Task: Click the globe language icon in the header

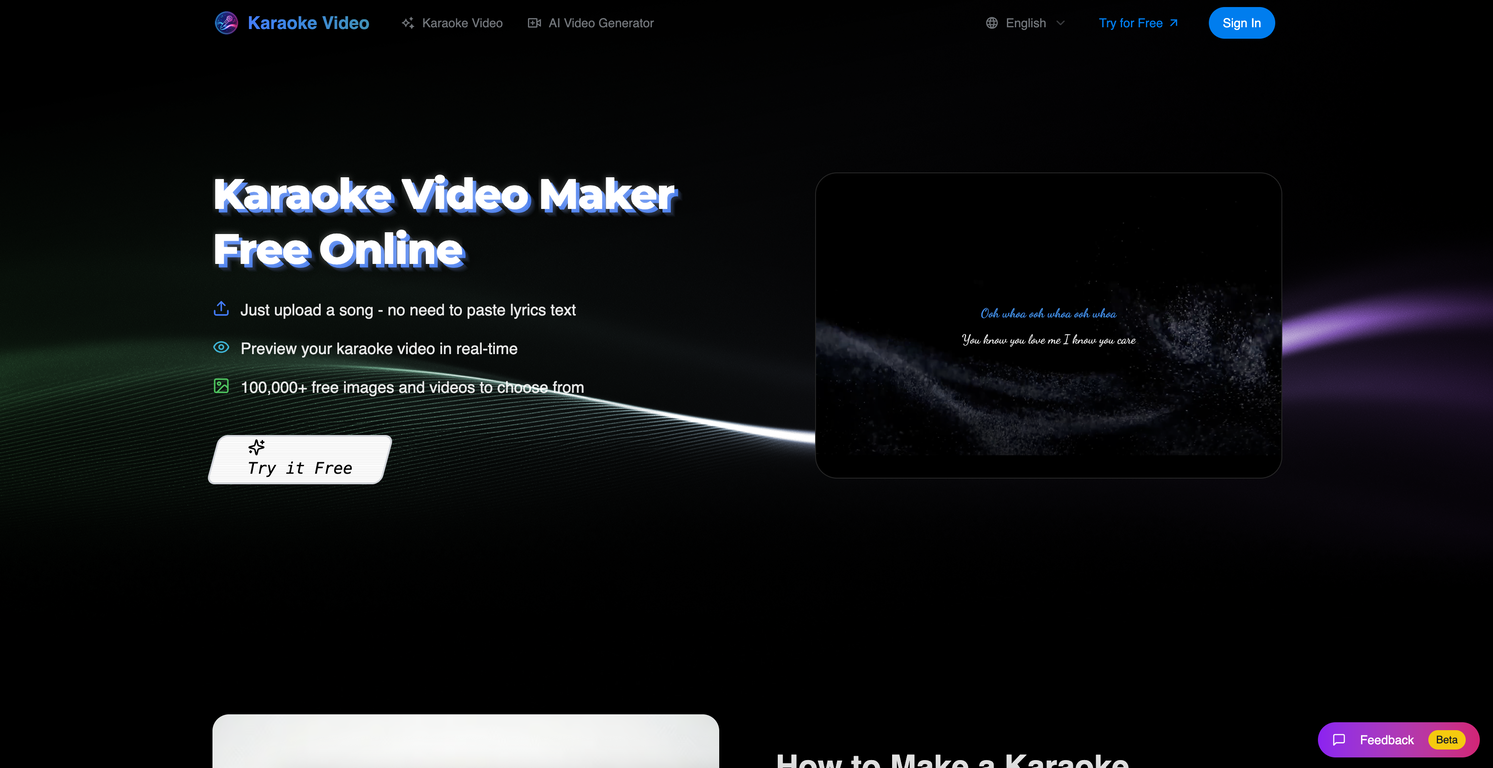Action: pyautogui.click(x=991, y=22)
